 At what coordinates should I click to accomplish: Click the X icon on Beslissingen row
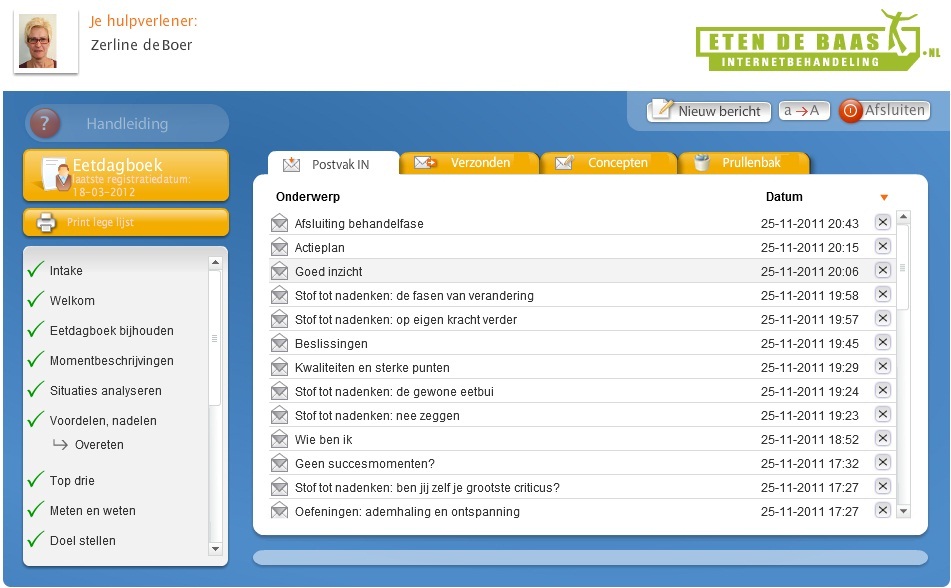point(882,342)
